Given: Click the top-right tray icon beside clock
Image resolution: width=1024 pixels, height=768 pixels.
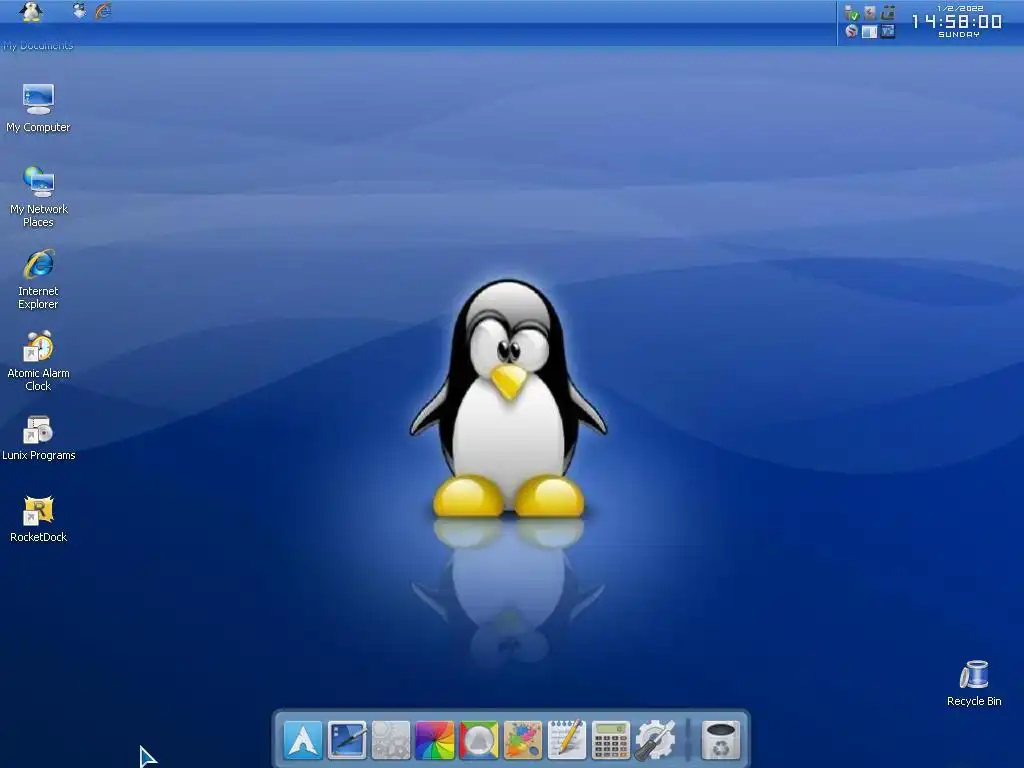Looking at the screenshot, I should pos(888,12).
